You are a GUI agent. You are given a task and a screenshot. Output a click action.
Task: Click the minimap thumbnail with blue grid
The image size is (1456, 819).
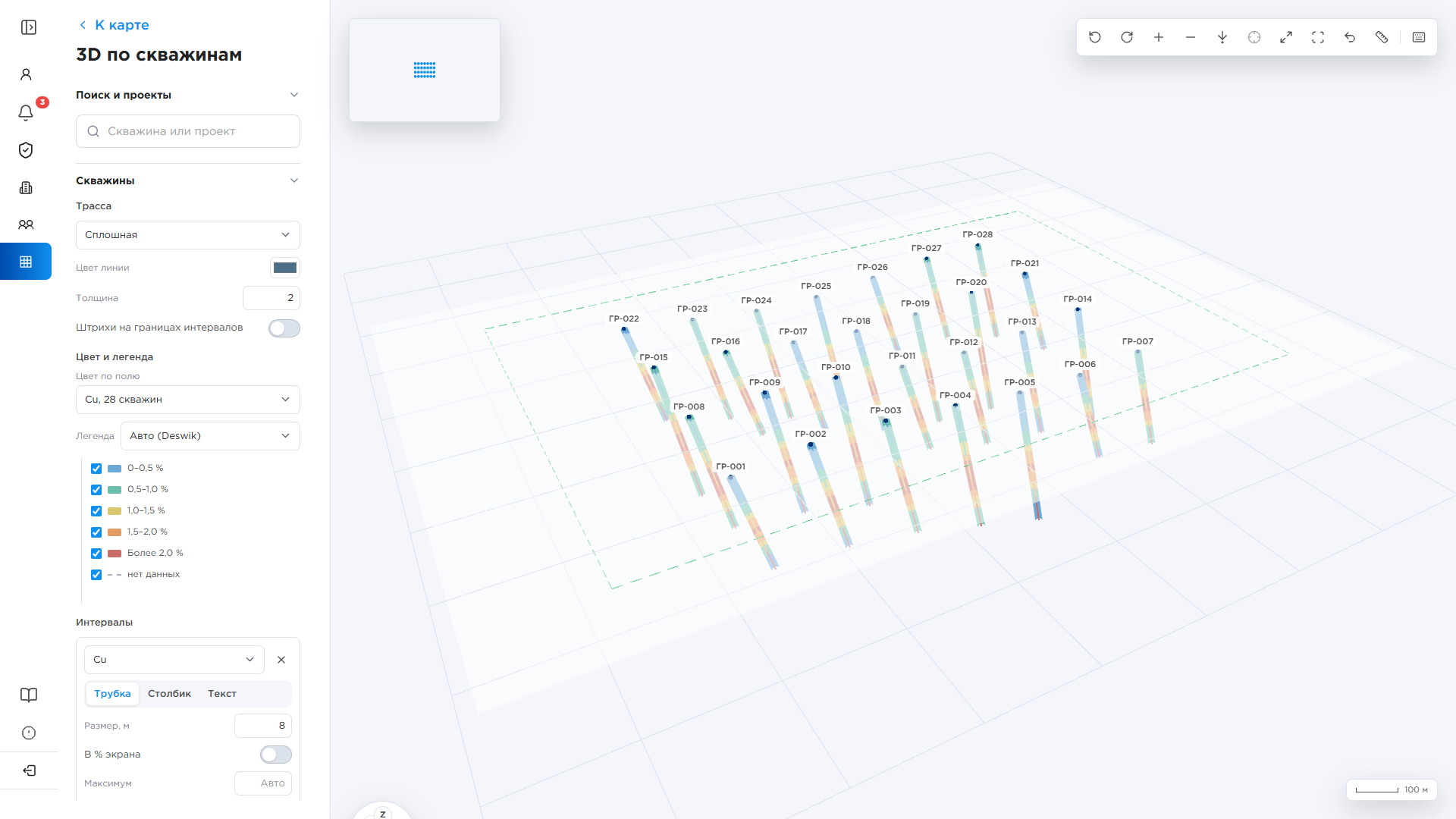425,70
